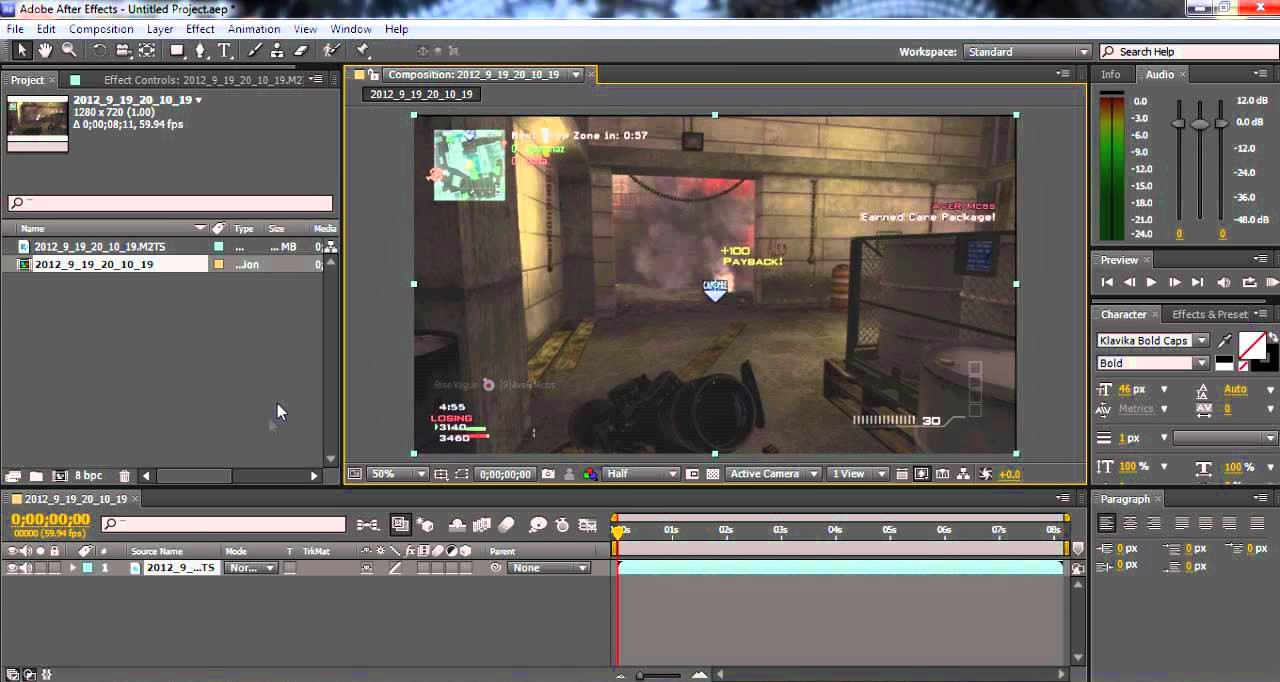The image size is (1280, 682).
Task: Toggle transparency grid in composition viewer
Action: (712, 474)
